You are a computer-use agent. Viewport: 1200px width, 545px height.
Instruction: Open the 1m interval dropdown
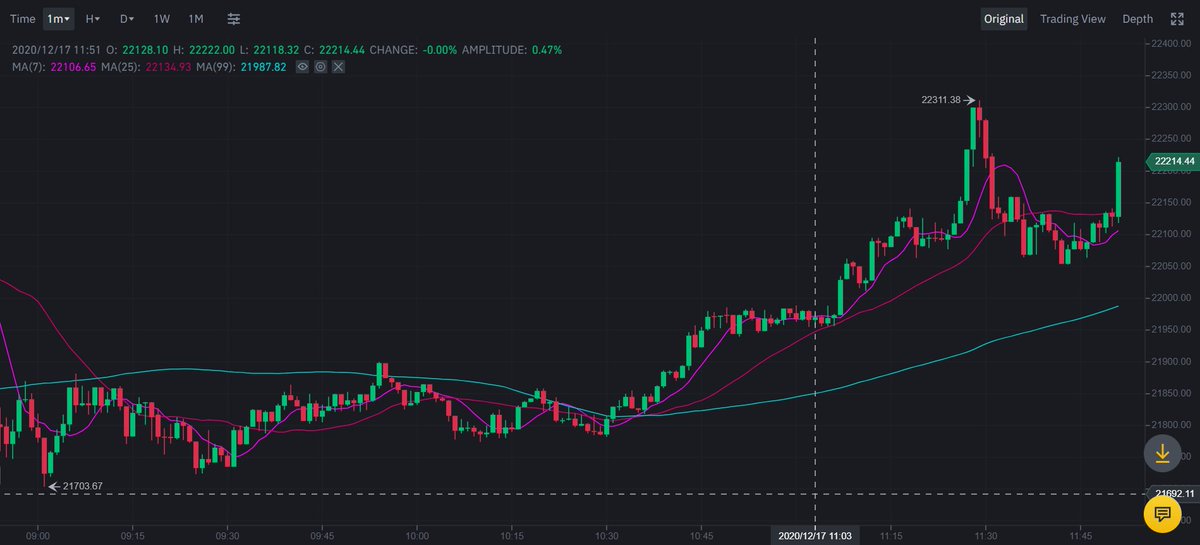pyautogui.click(x=59, y=18)
